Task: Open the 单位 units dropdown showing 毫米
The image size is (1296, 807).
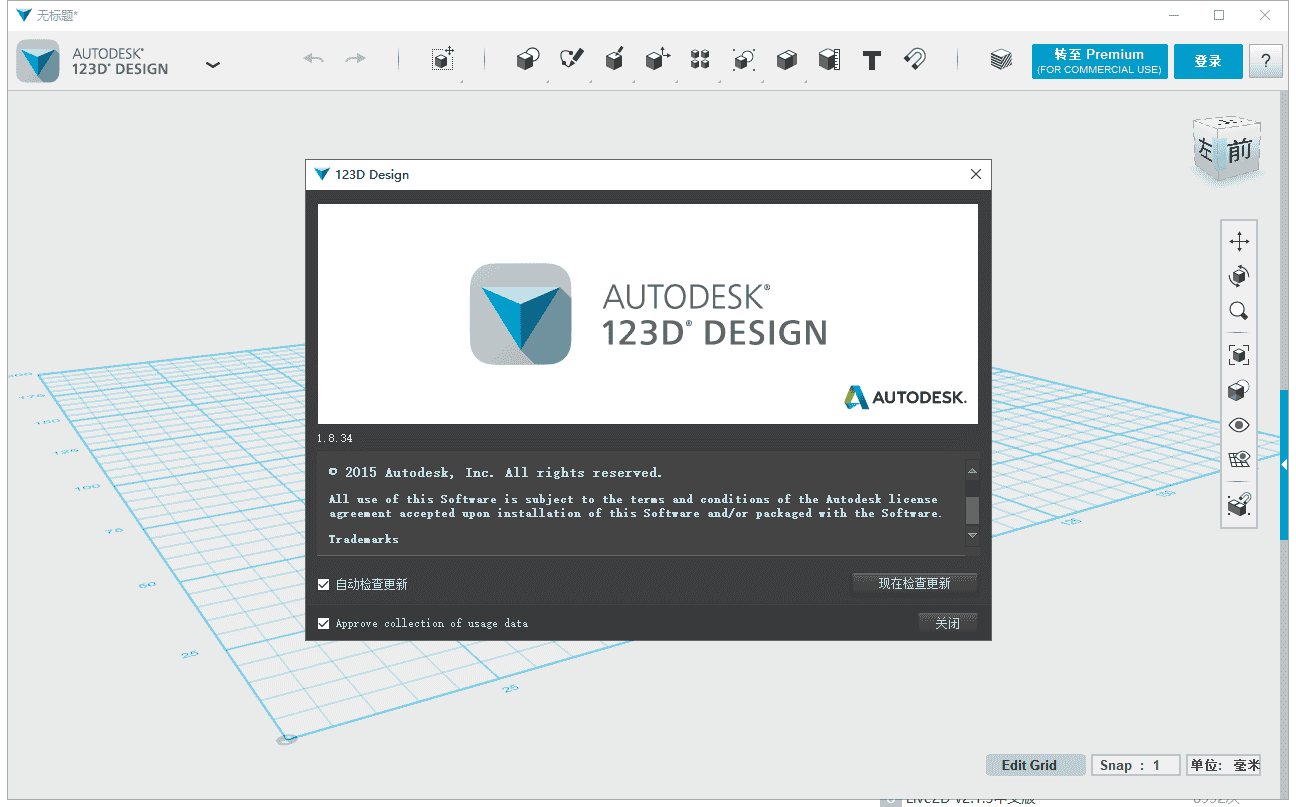Action: (1223, 764)
